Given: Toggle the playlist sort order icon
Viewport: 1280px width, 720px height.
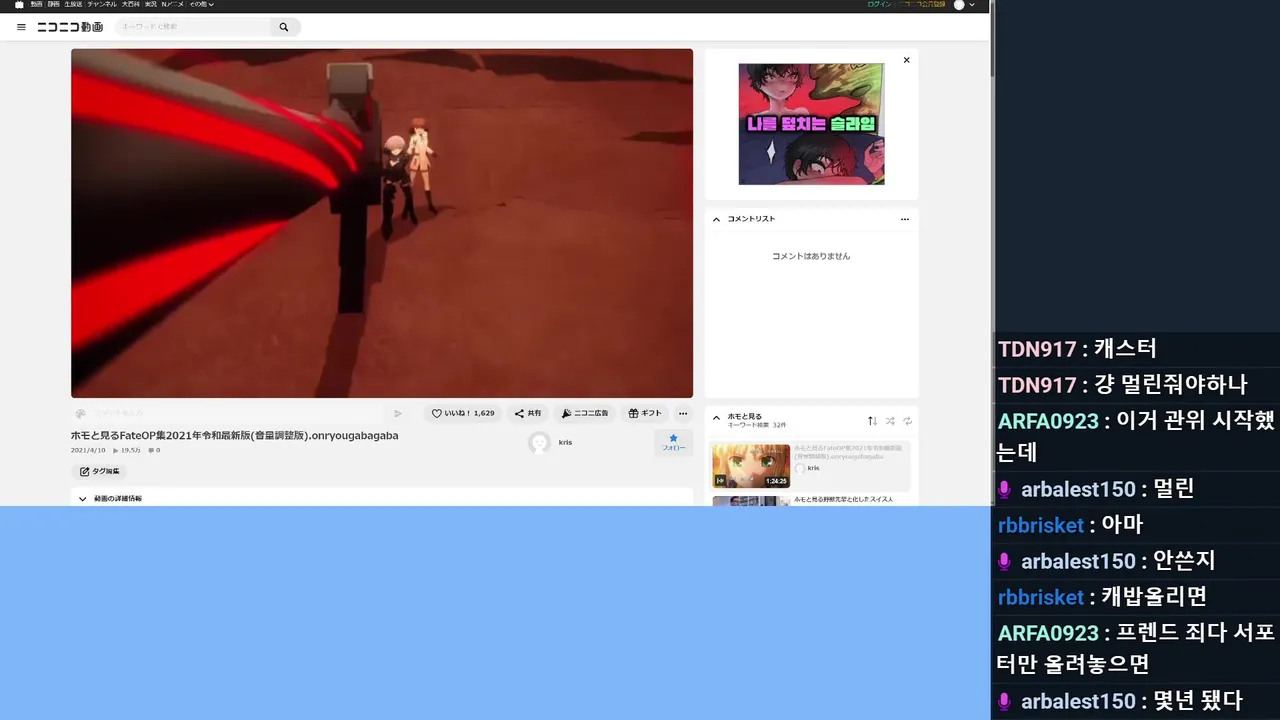Looking at the screenshot, I should 872,421.
